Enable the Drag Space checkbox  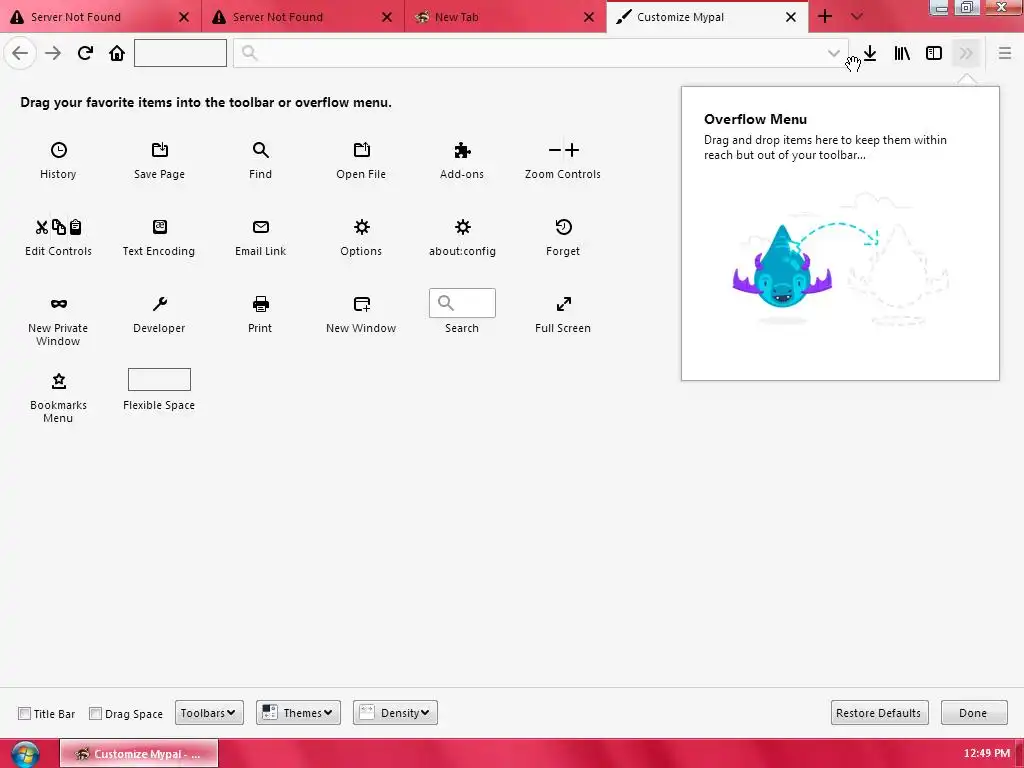click(x=95, y=713)
